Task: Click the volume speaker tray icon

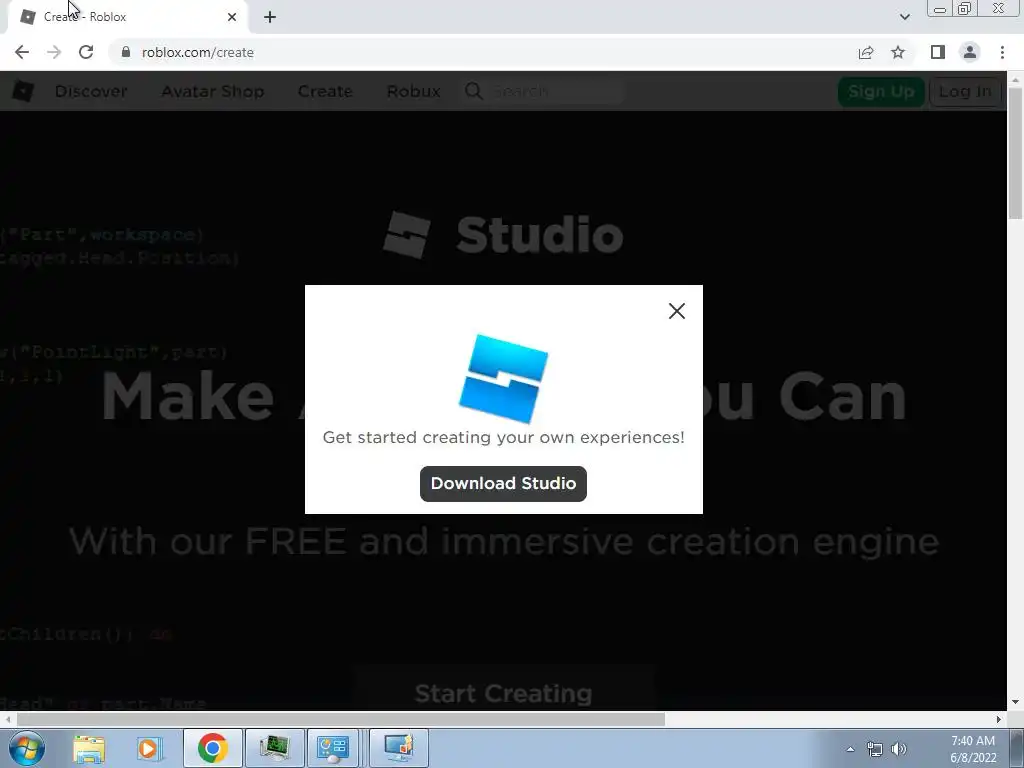Action: 899,749
